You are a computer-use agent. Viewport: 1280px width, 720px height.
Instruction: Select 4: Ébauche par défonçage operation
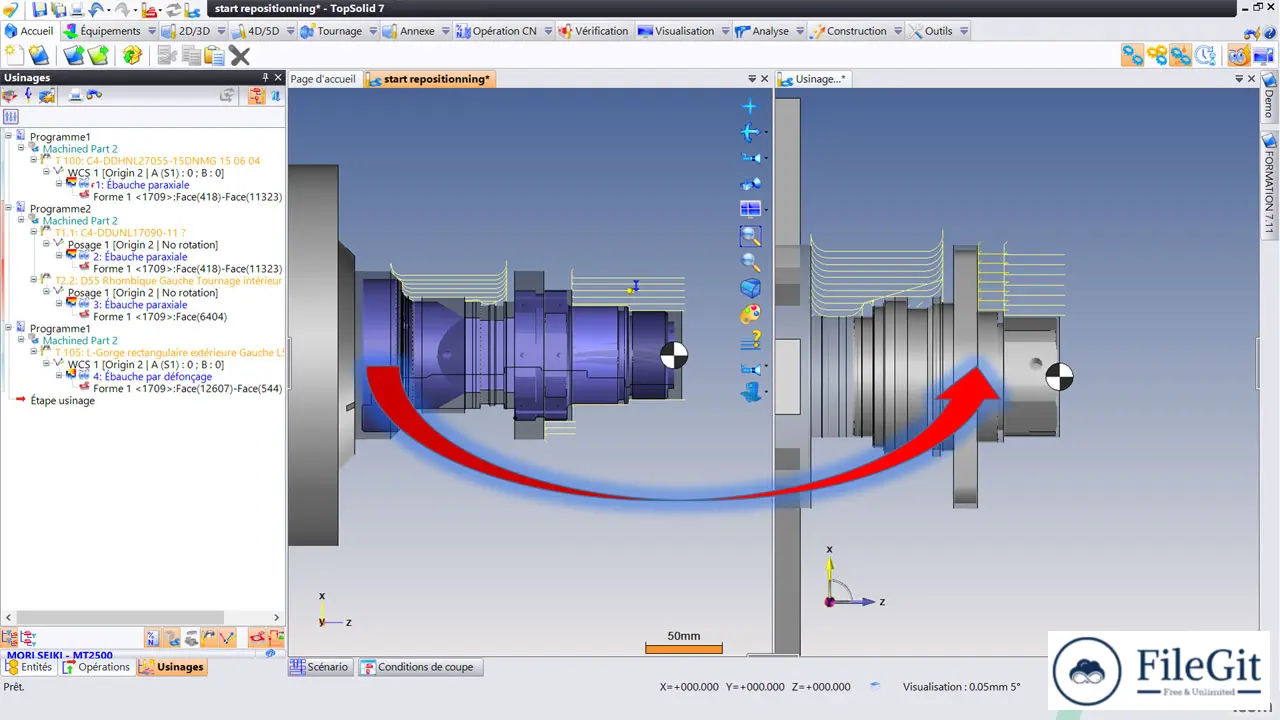click(x=152, y=377)
